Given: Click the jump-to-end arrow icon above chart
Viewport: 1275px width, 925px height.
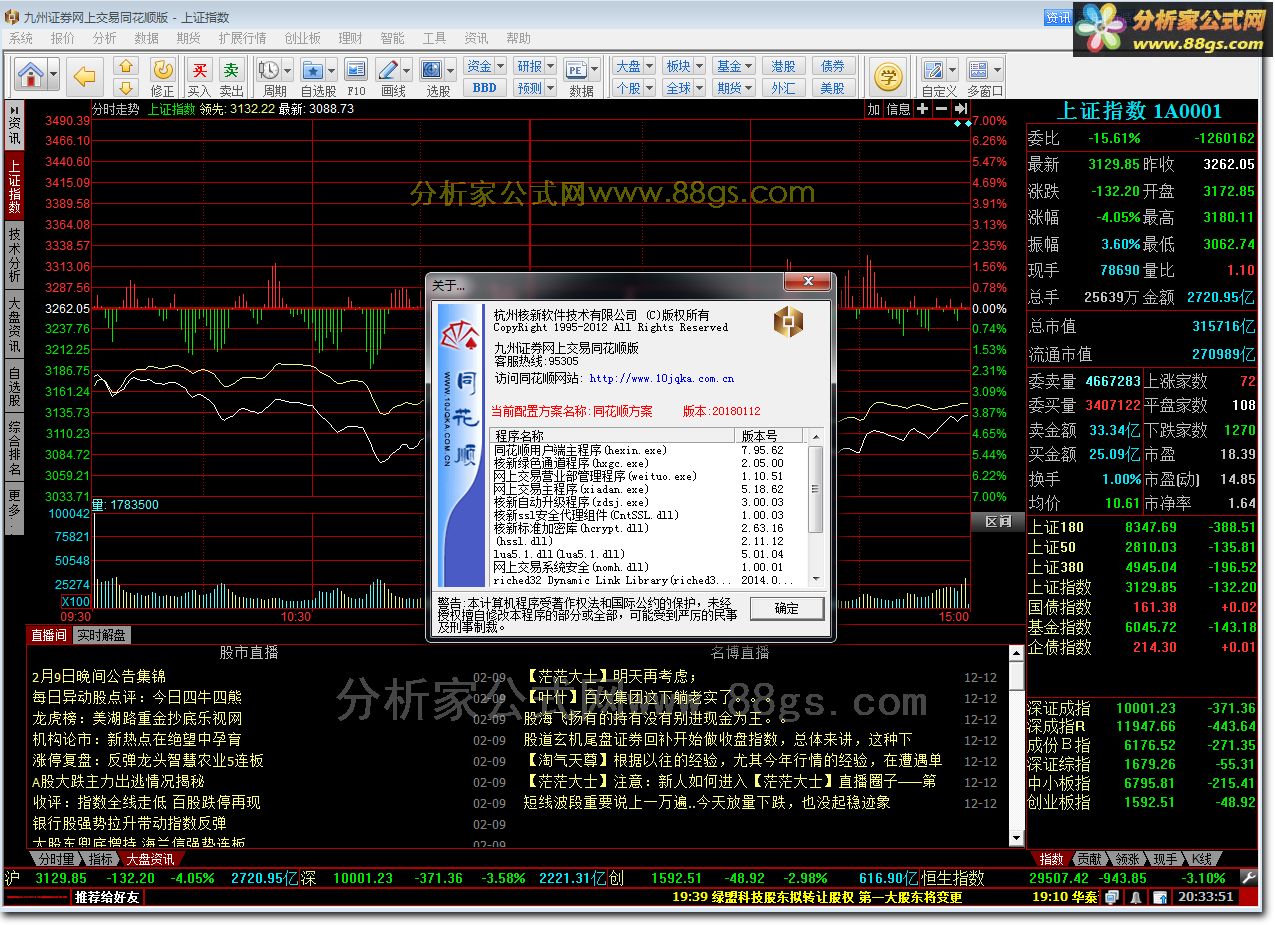Looking at the screenshot, I should click(960, 109).
